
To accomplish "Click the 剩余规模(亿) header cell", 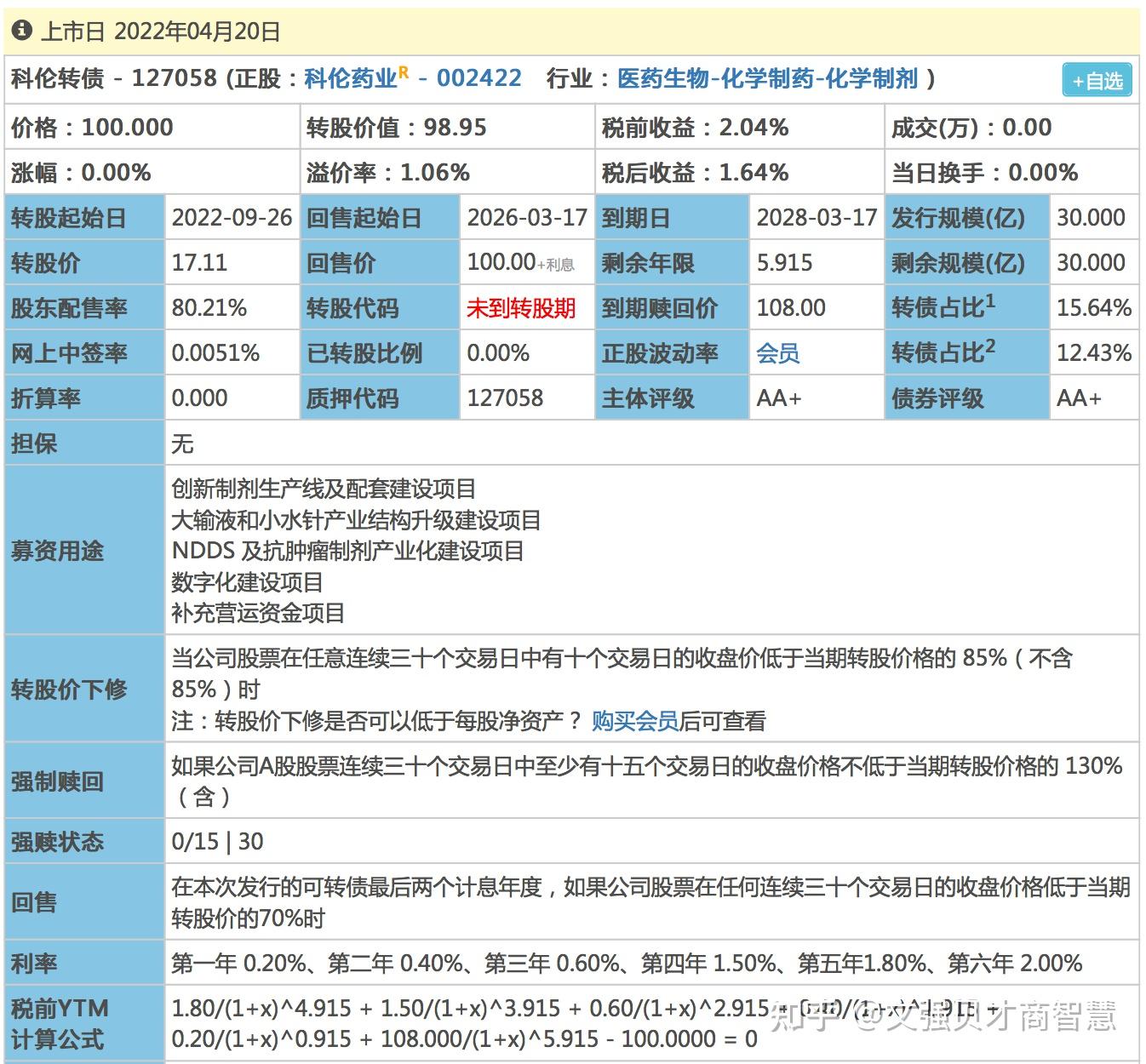I will 966,263.
